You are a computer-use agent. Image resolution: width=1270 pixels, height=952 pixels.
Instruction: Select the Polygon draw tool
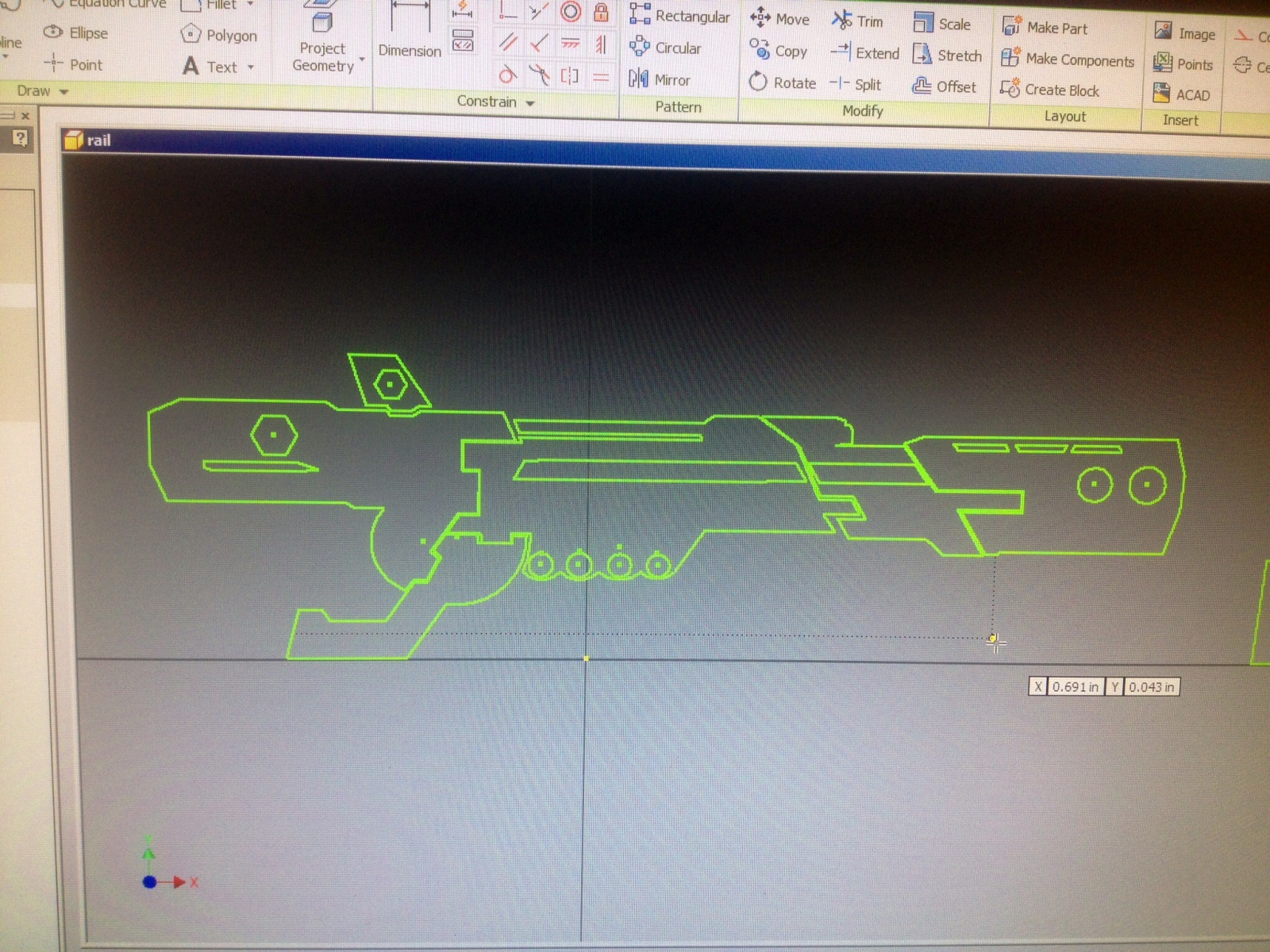[x=219, y=35]
